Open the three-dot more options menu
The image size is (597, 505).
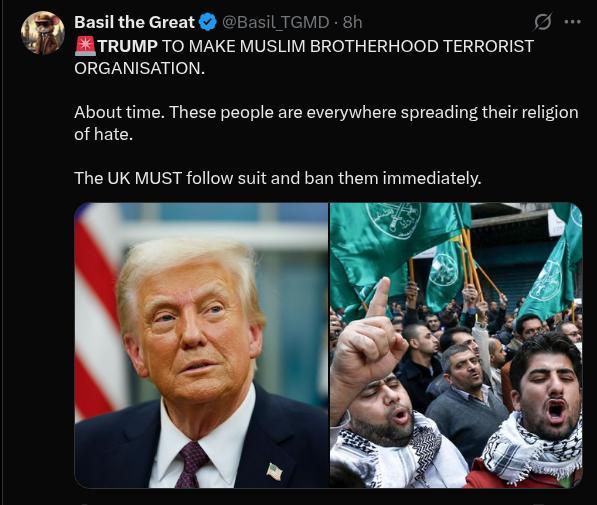[573, 22]
